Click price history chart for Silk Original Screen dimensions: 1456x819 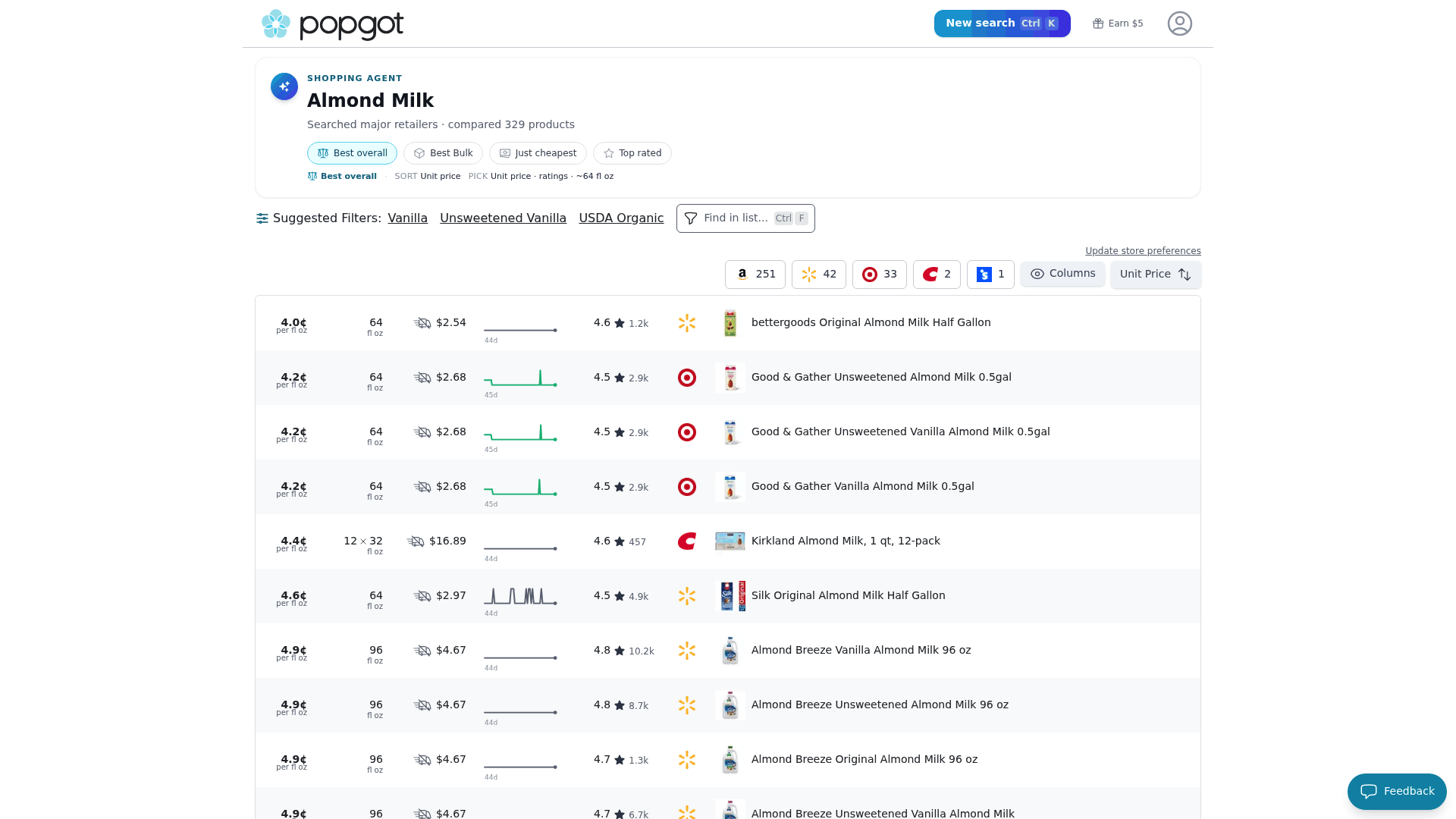point(521,597)
